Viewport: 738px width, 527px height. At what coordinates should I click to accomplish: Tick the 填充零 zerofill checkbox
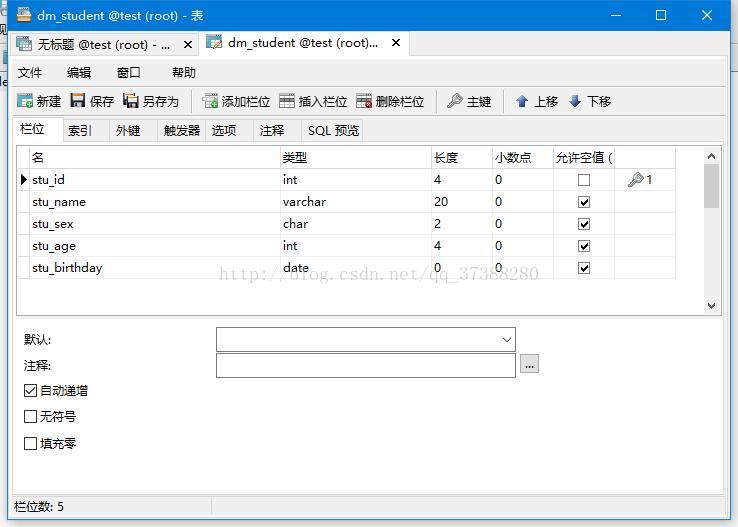pyautogui.click(x=30, y=443)
